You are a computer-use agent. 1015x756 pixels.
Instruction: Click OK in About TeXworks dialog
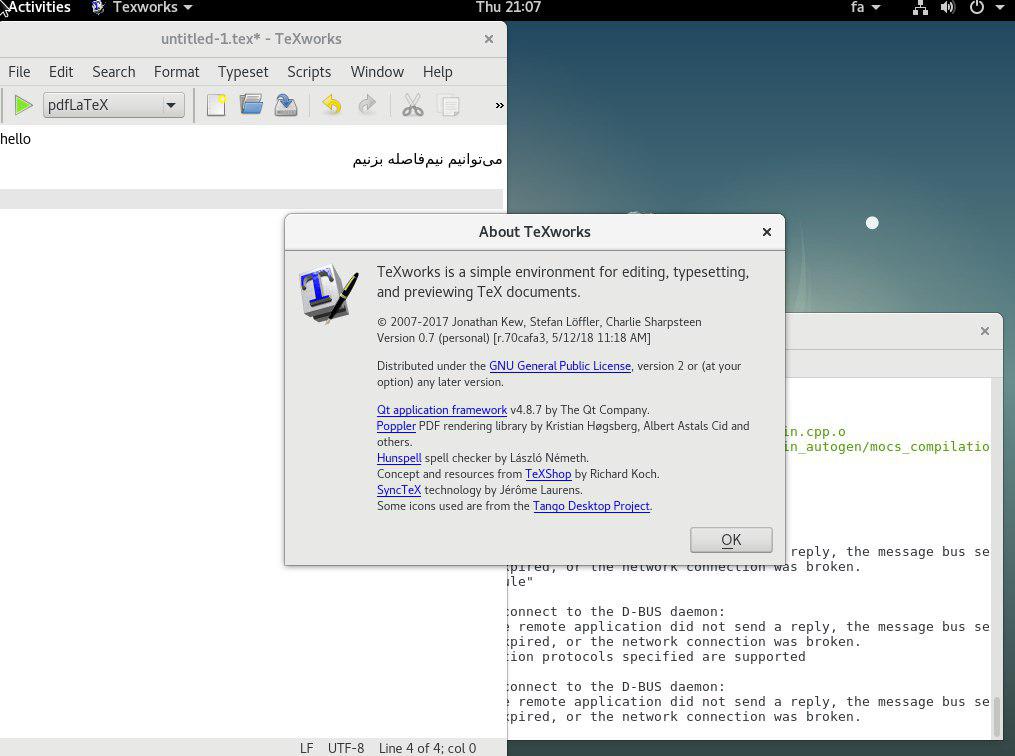pos(731,540)
